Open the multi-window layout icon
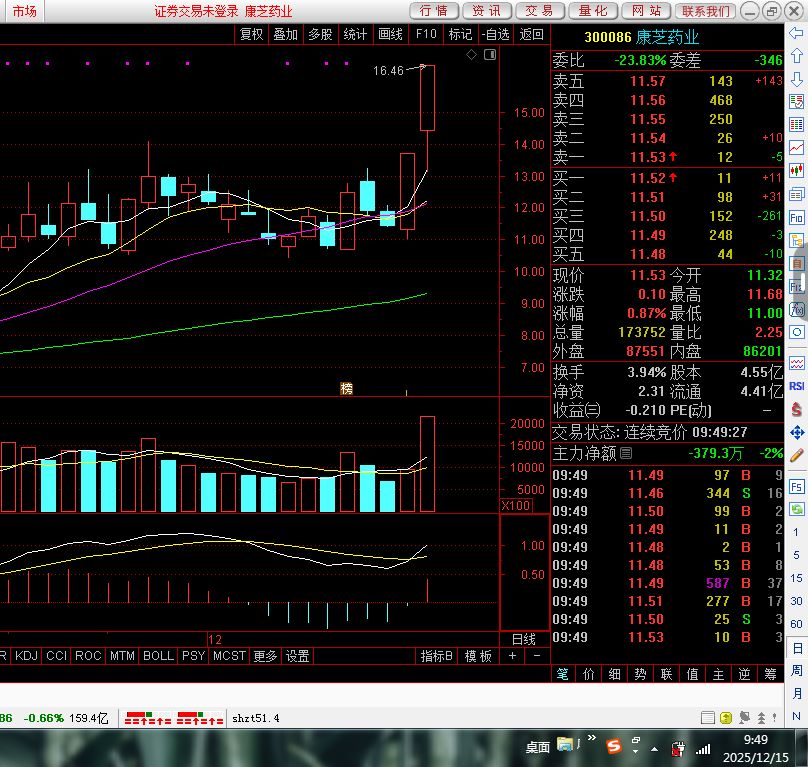This screenshot has height=767, width=808. pyautogui.click(x=796, y=194)
